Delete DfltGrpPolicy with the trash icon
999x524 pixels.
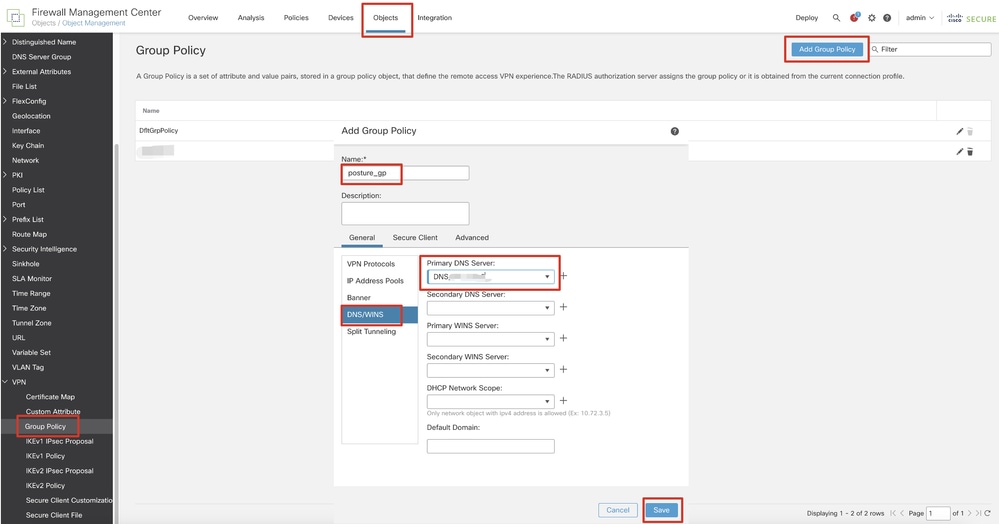970,131
